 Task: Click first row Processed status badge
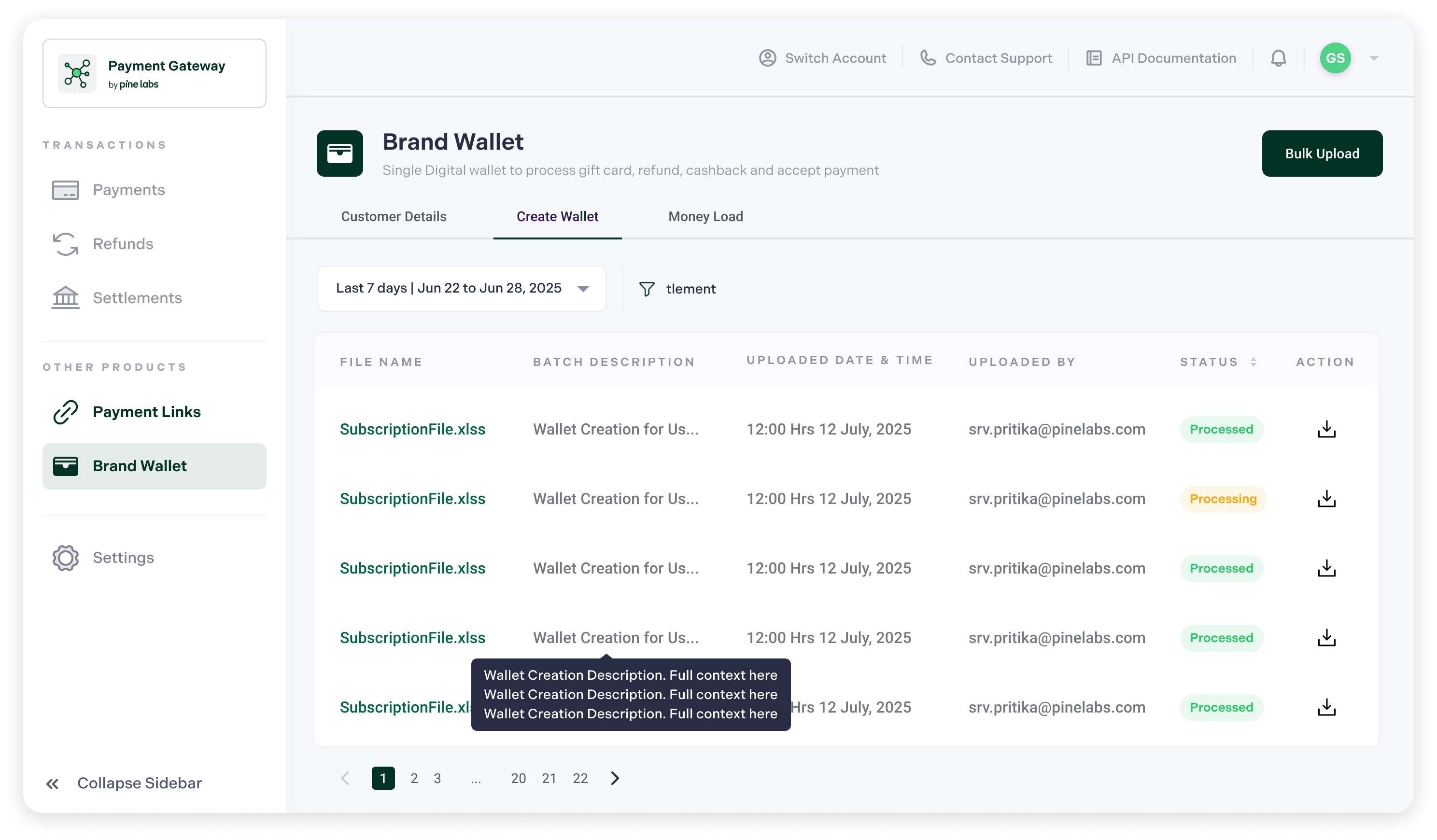coord(1222,429)
